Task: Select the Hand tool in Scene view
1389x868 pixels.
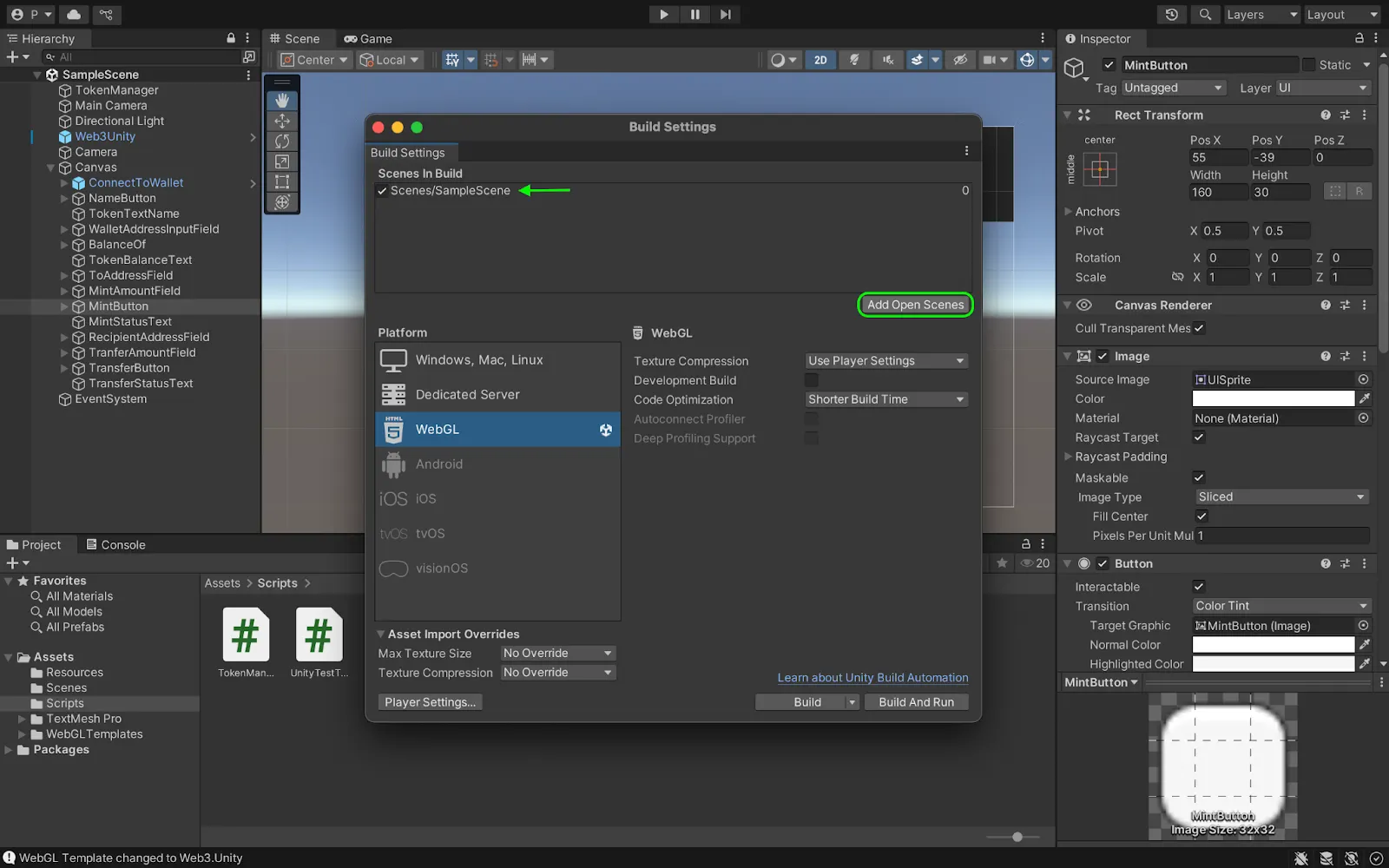Action: (282, 101)
